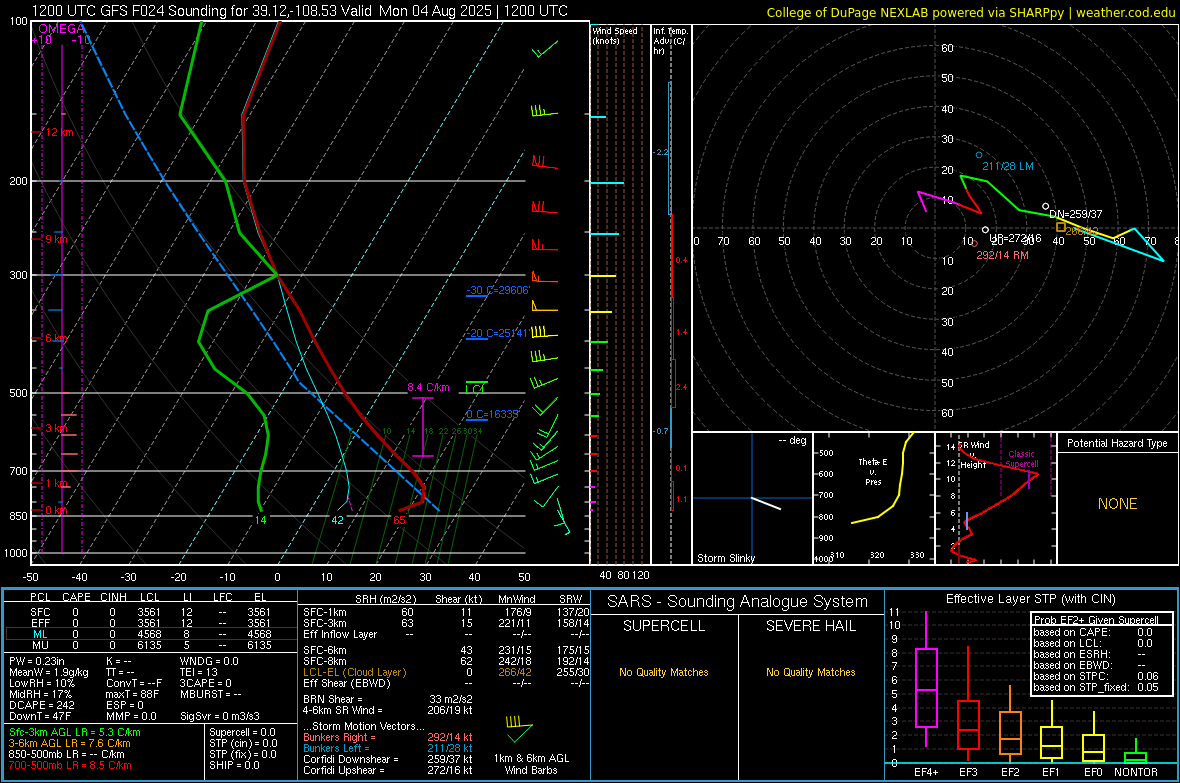Click the Corfidi Upshear value row
This screenshot has height=783, width=1180.
click(x=388, y=770)
